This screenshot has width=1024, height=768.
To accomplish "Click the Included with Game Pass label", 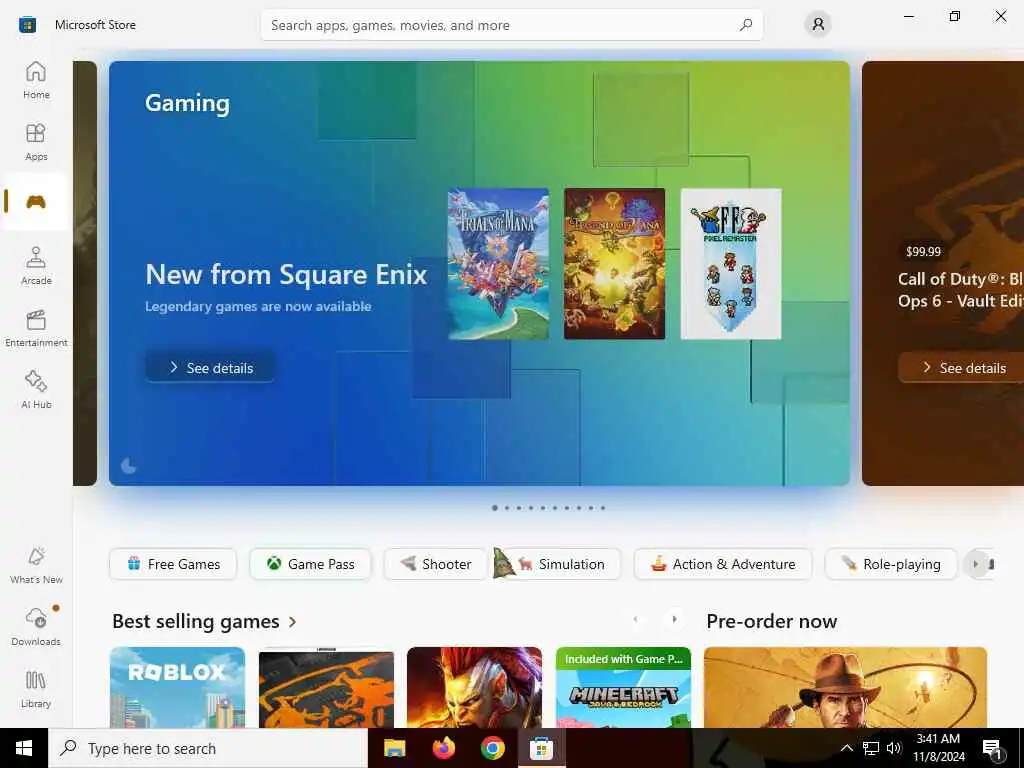I will (623, 659).
